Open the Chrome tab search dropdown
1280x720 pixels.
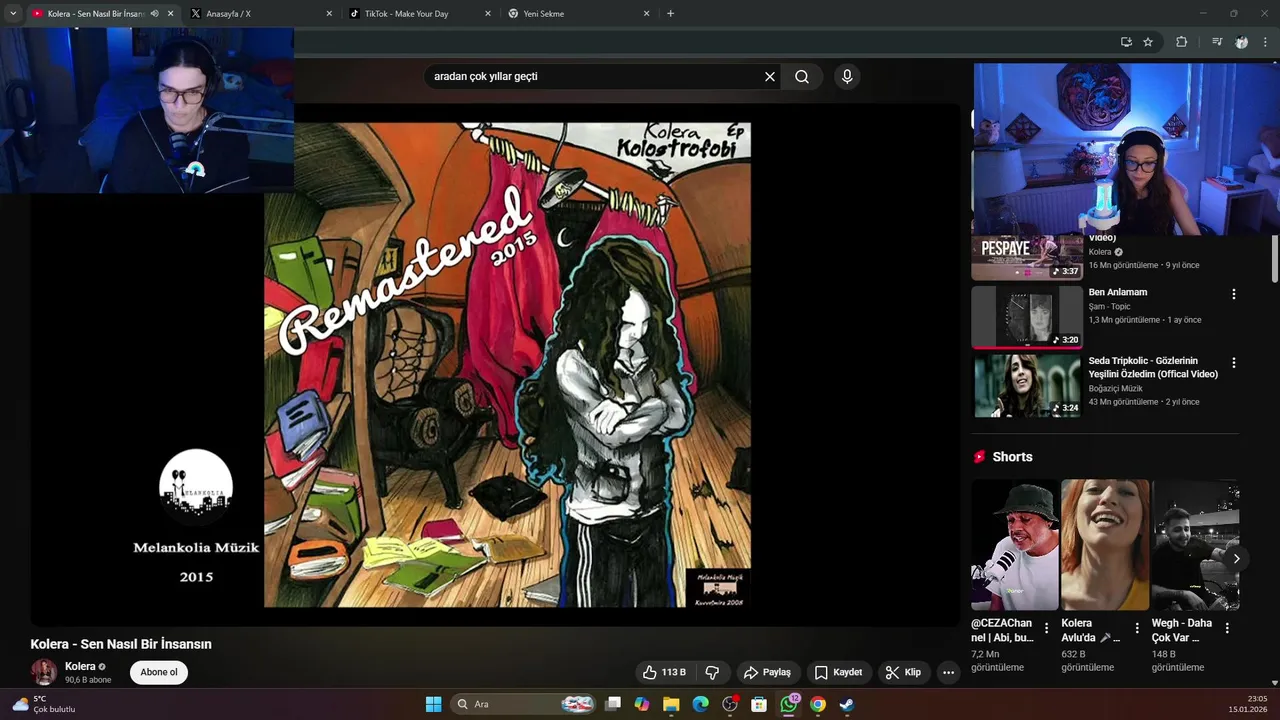click(13, 14)
